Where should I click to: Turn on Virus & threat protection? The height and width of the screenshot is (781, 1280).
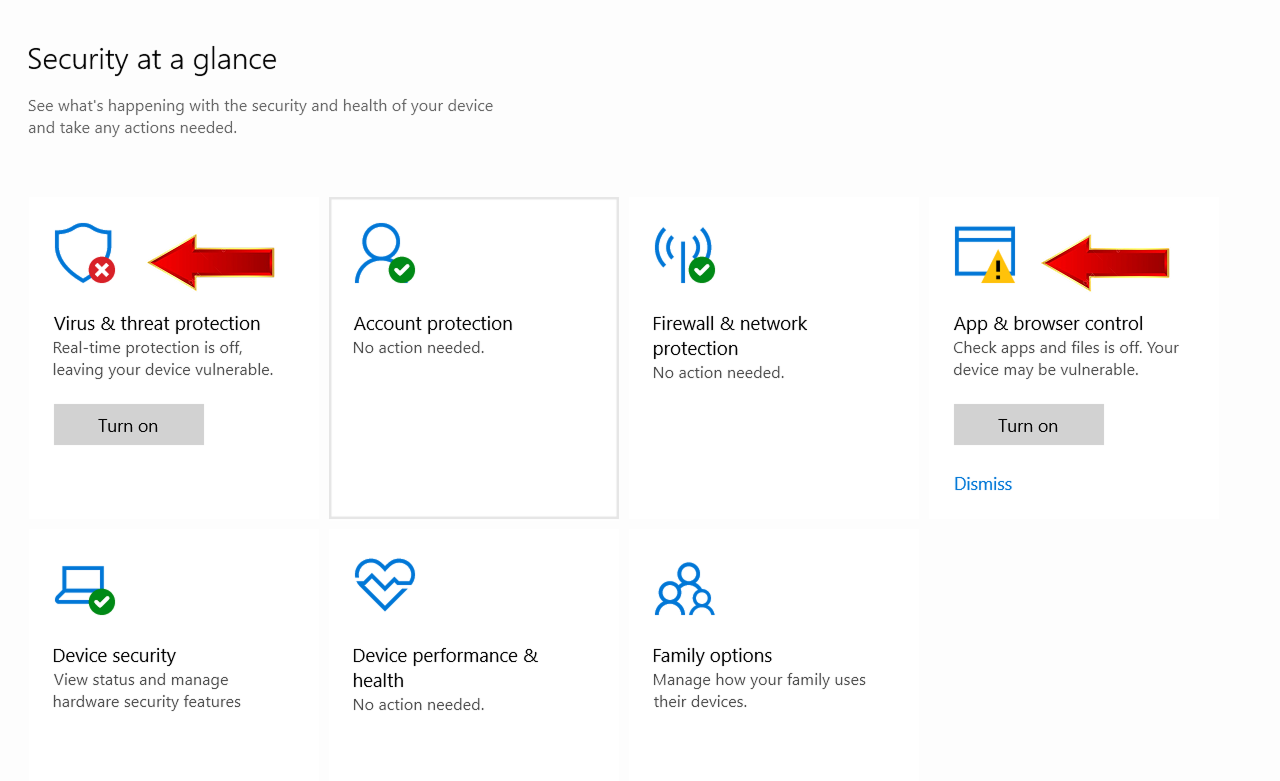[x=129, y=425]
